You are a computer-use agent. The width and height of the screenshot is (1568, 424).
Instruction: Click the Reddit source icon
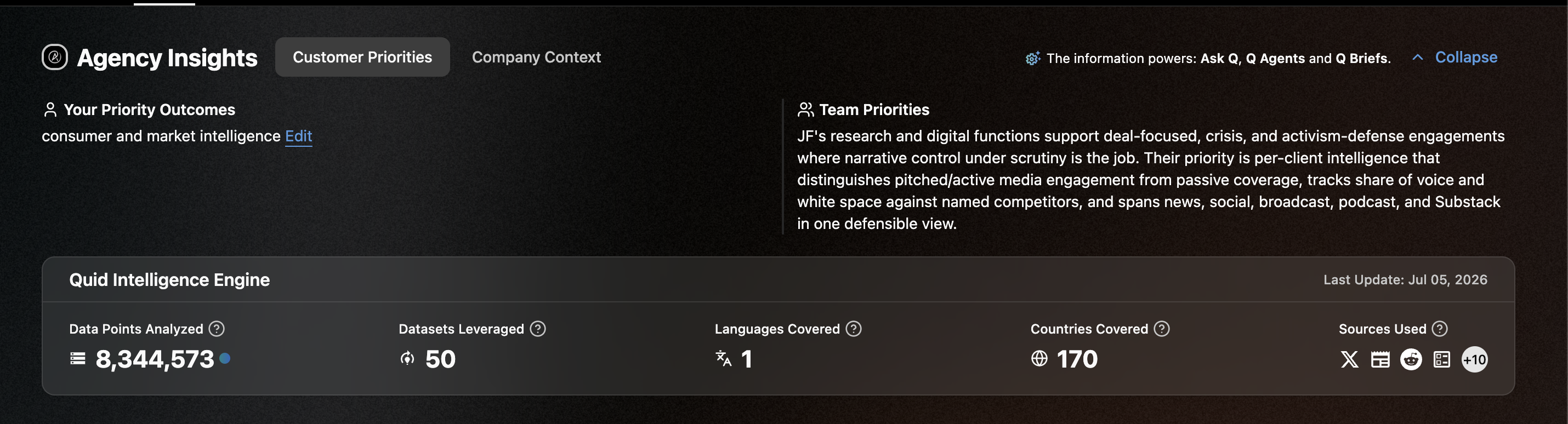coord(1411,359)
